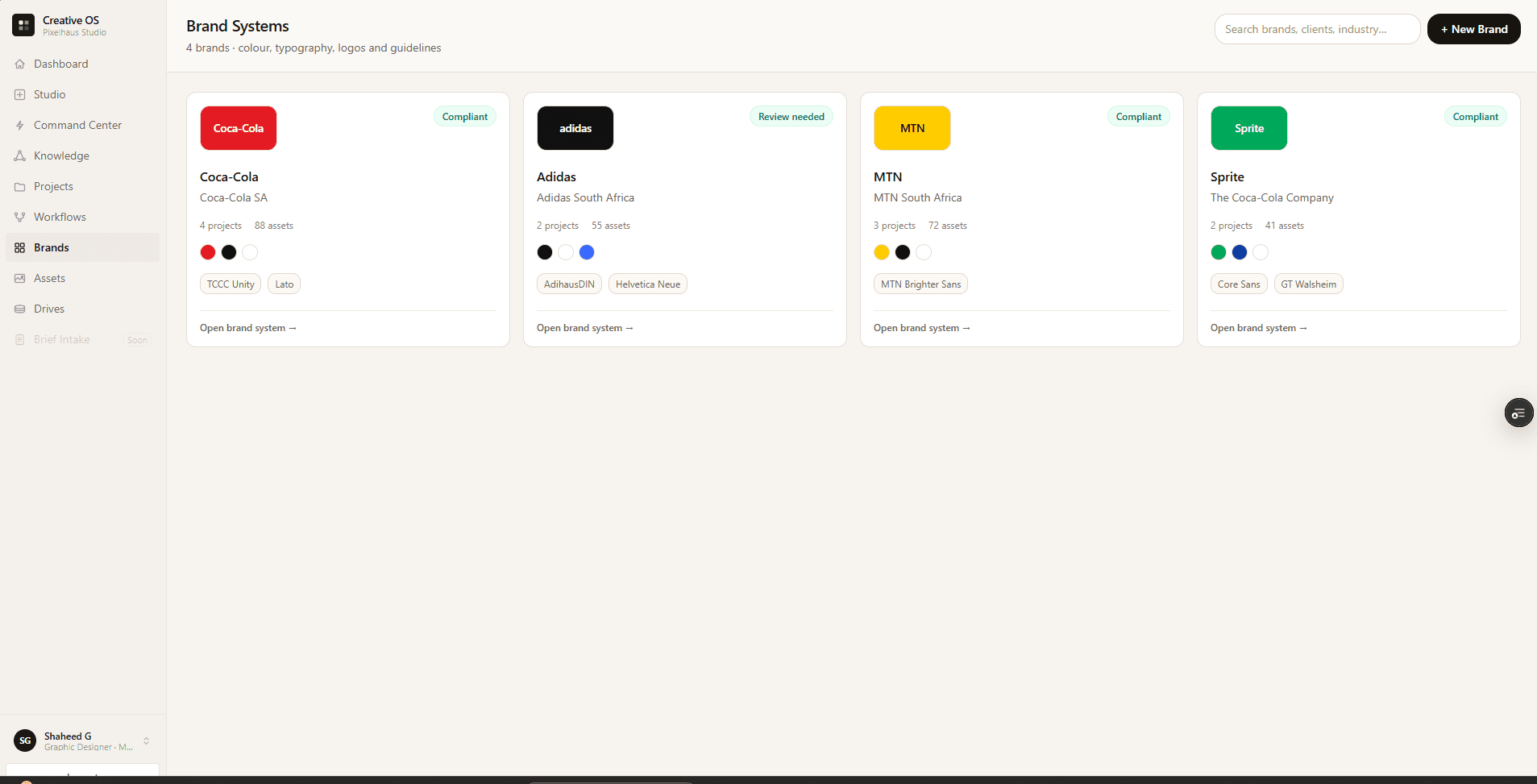Click the Review needed badge on Adidas

coord(791,117)
